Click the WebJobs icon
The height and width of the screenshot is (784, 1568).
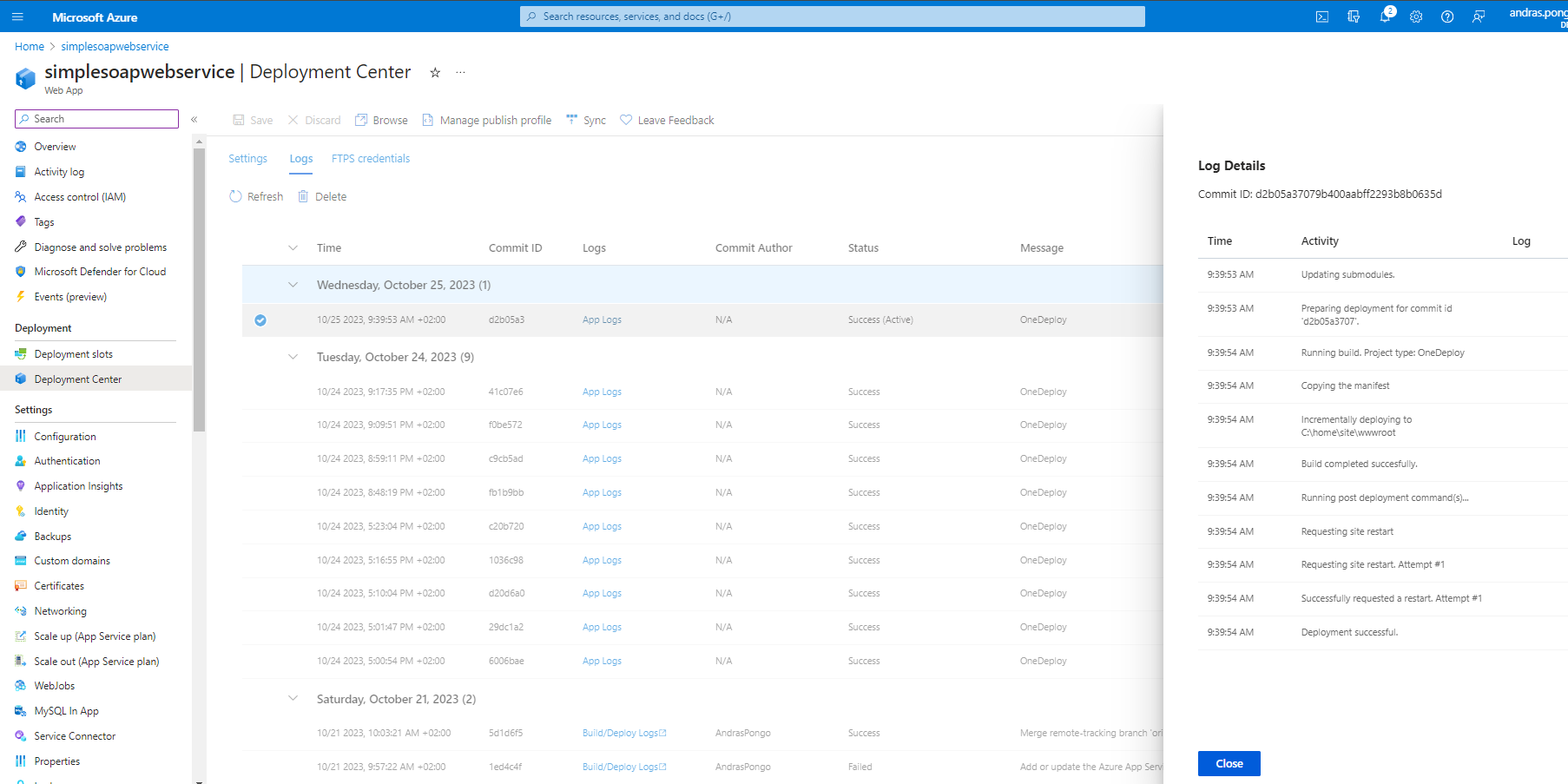point(21,686)
